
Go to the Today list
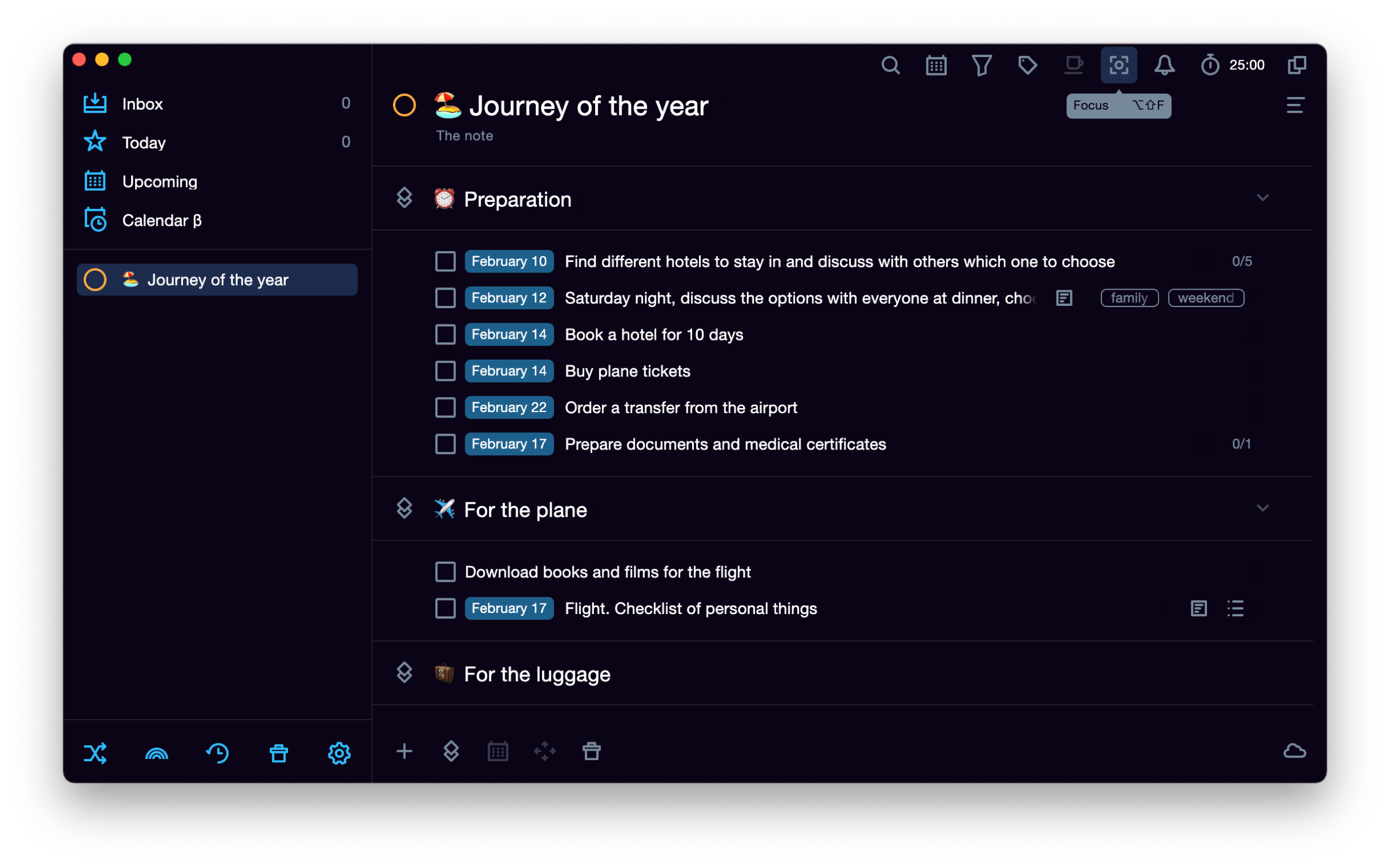(144, 142)
